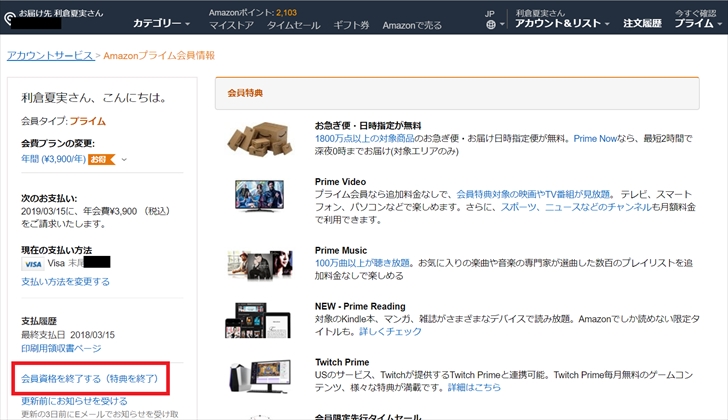Screen dimensions: 728x420
Task: Click 更新前にお知らせを受ける link
Action: [74, 401]
